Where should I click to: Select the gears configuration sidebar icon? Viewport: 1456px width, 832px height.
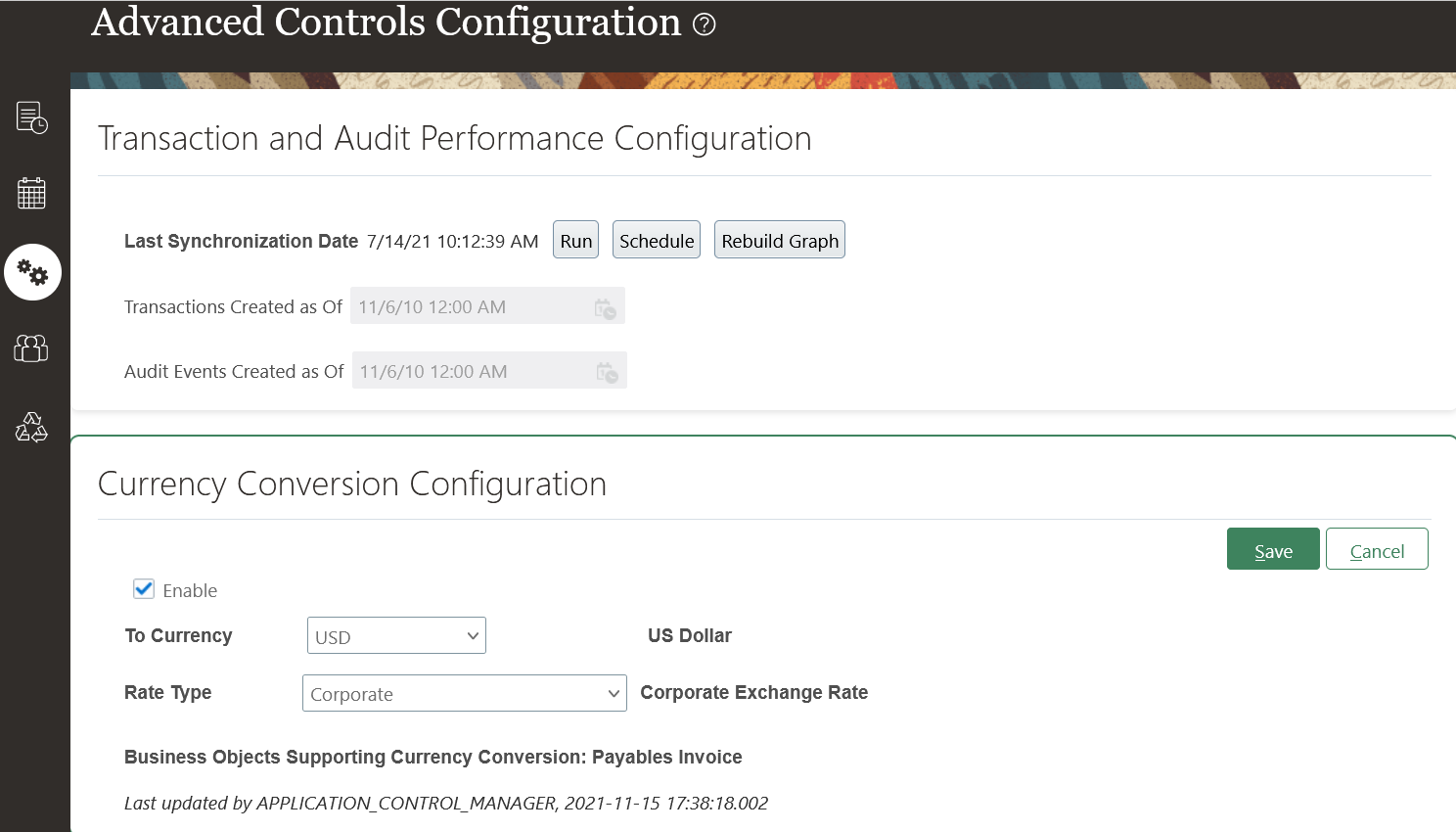tap(32, 272)
